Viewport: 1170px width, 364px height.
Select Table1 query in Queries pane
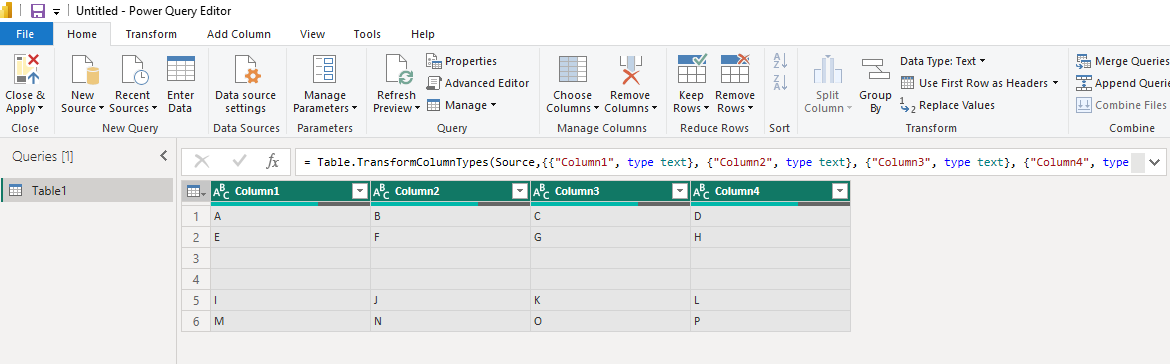pyautogui.click(x=87, y=190)
